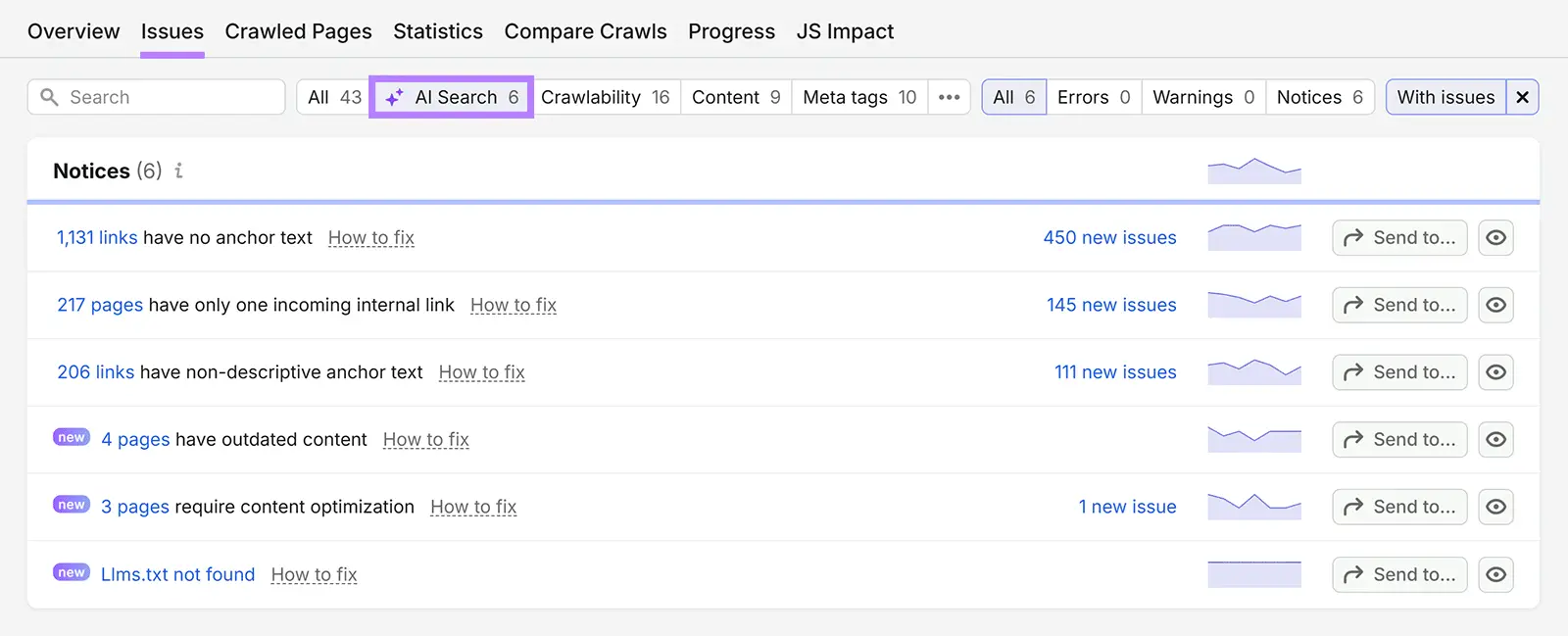Image resolution: width=1568 pixels, height=636 pixels.
Task: Click trend chart in Notices header
Action: coord(1254,171)
